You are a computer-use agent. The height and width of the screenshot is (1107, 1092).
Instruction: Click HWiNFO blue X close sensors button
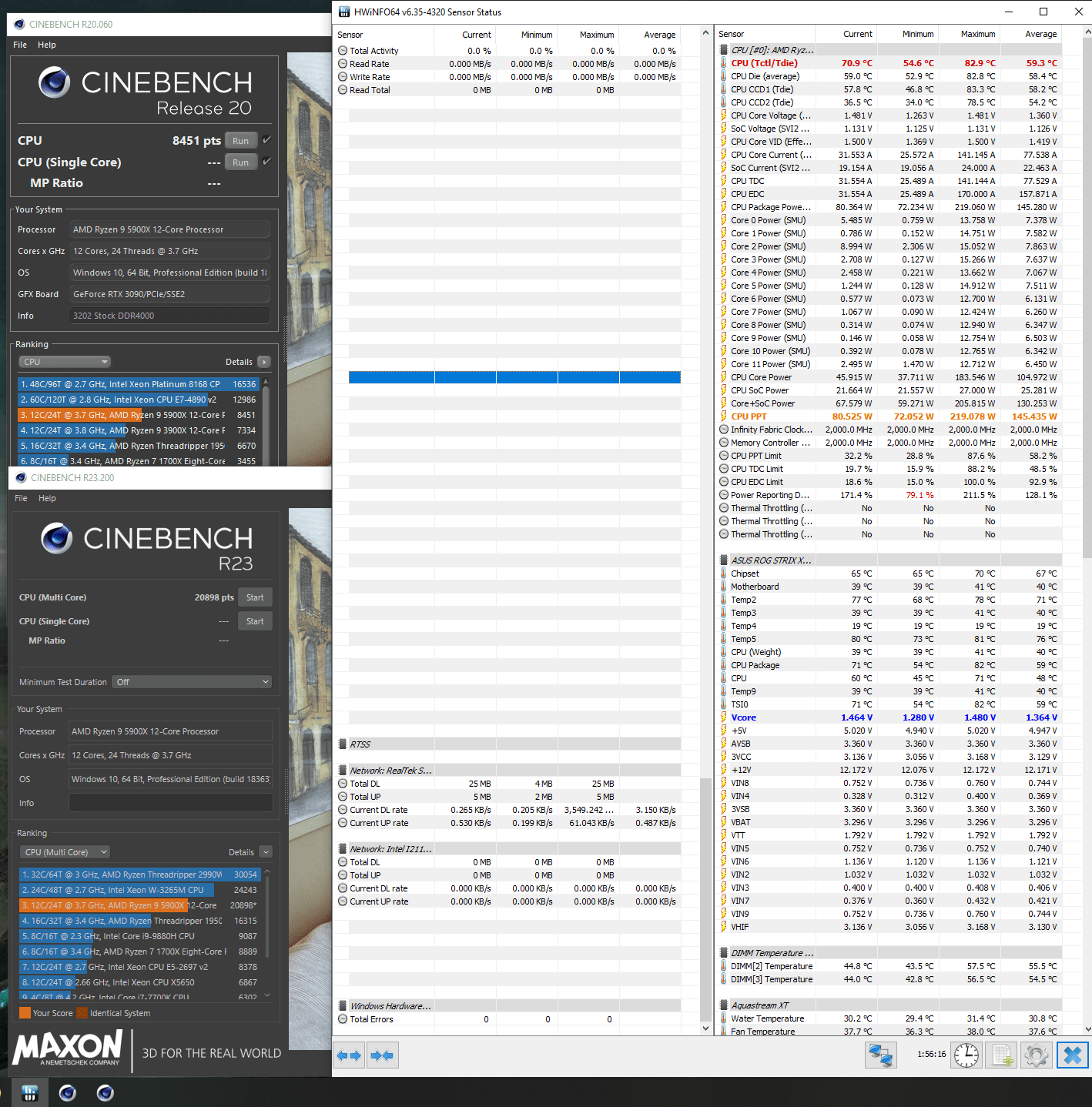tap(1073, 1055)
